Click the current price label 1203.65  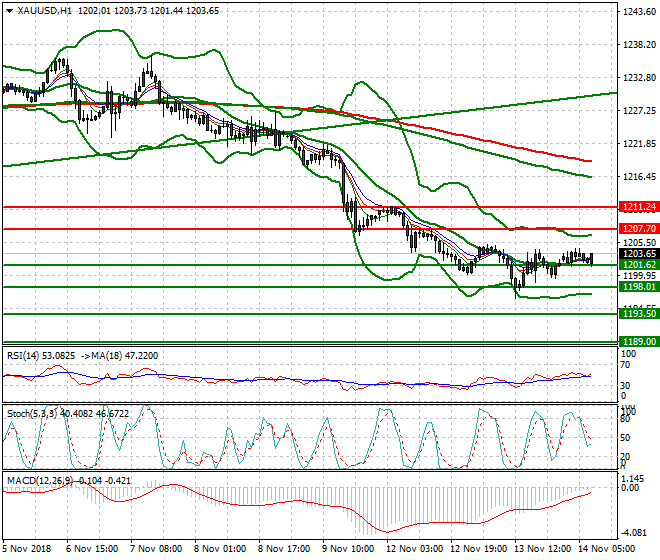point(639,253)
